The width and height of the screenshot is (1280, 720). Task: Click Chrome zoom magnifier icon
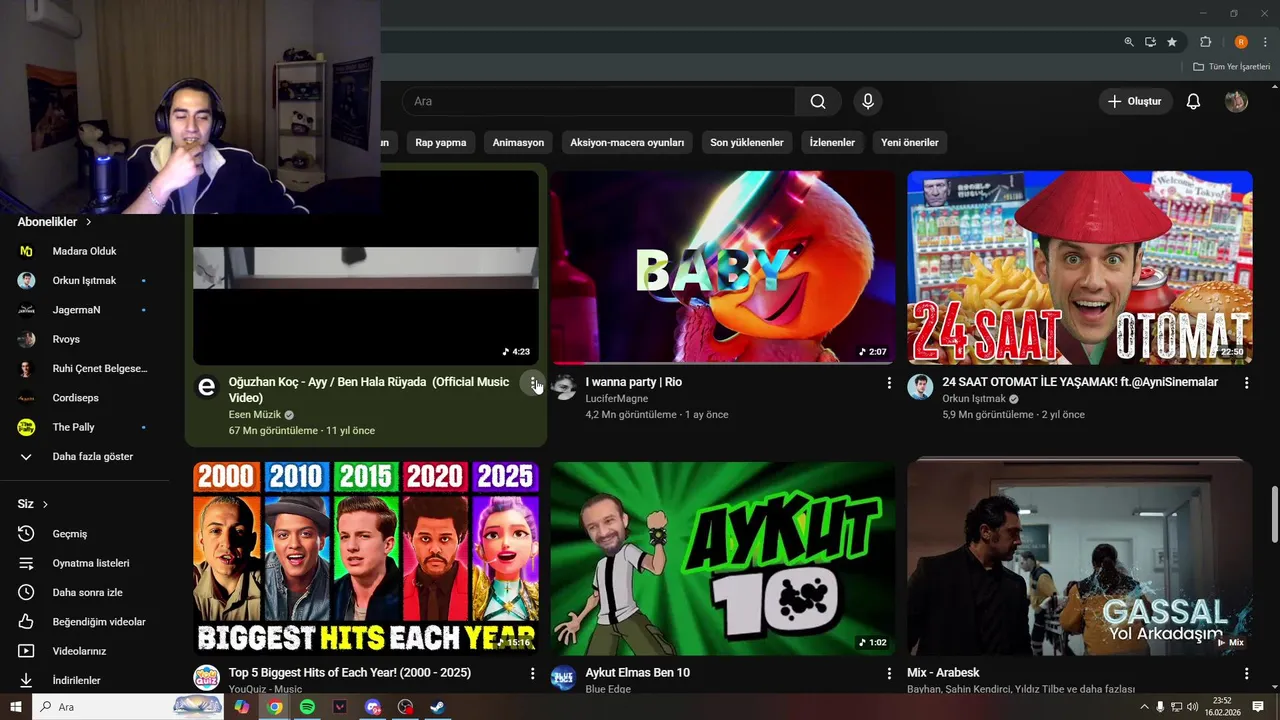tap(1129, 42)
